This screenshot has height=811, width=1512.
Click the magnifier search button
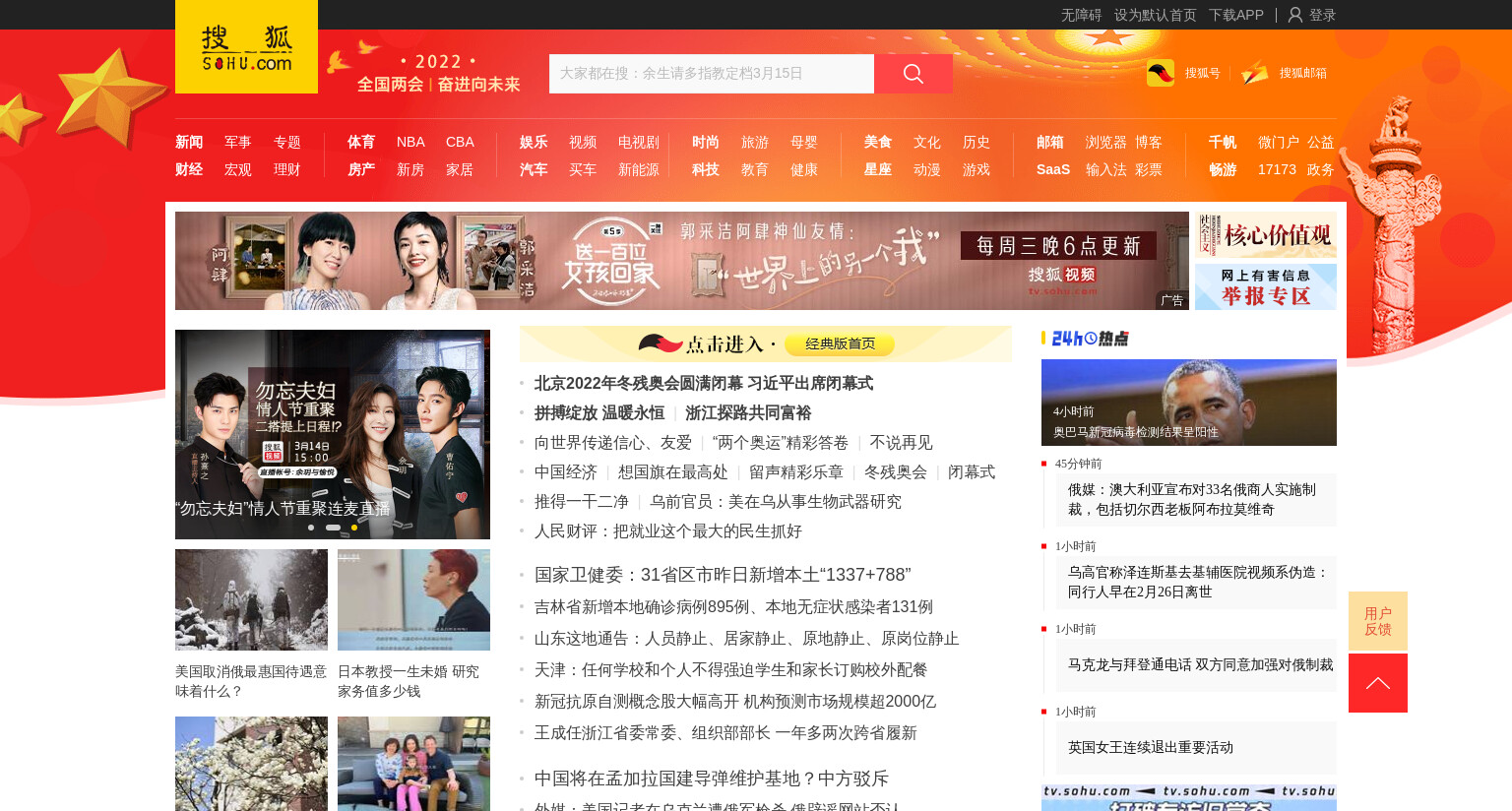[913, 74]
